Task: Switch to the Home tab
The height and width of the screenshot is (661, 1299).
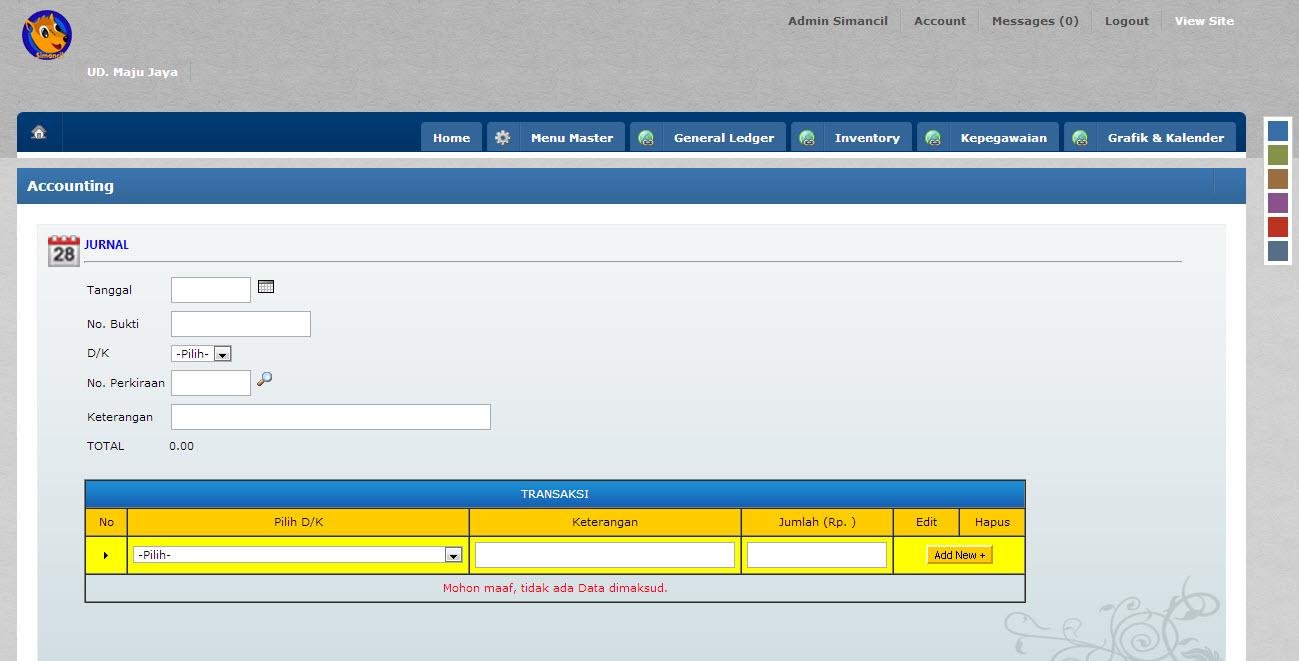Action: coord(451,137)
